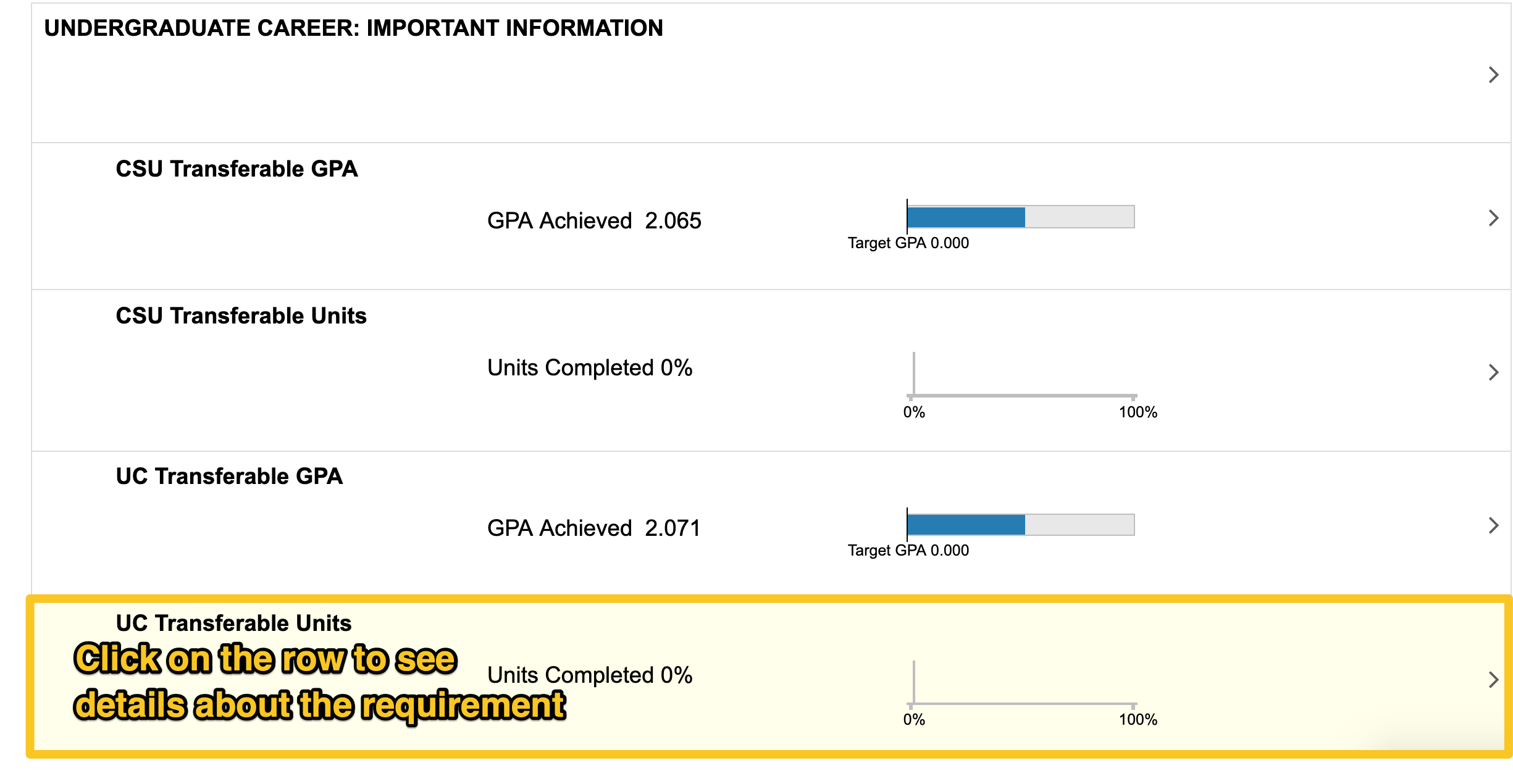Open the CSU Transferable Units row arrow
Viewport: 1513px width, 784px height.
point(1493,372)
